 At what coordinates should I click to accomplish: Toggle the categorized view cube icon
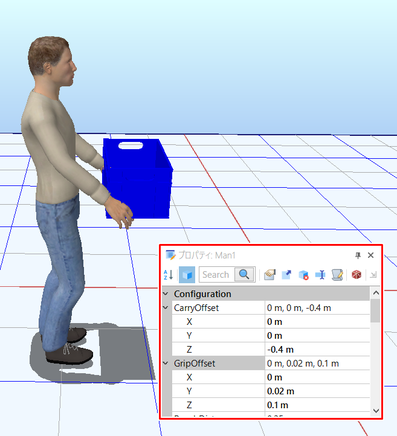coord(187,275)
